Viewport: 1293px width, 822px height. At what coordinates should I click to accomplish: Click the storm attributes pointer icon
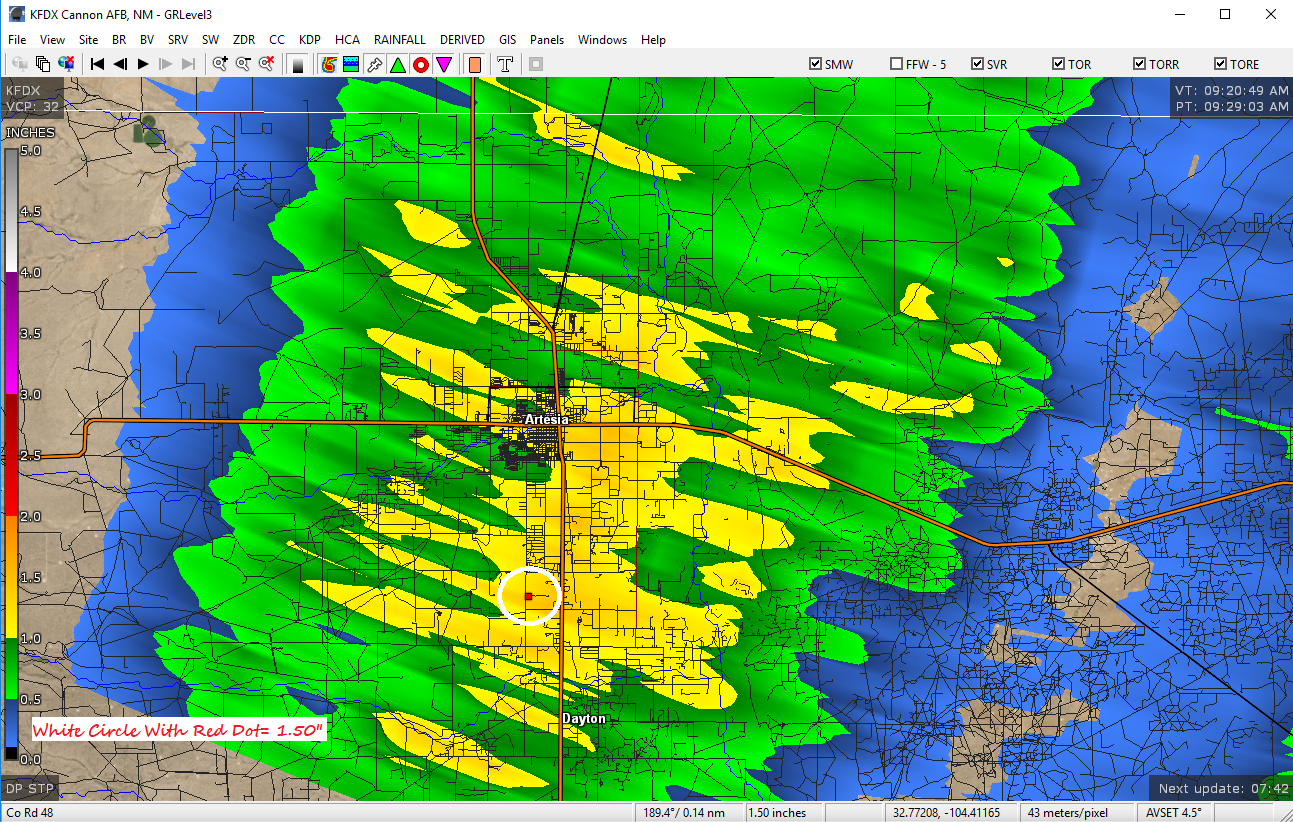tap(373, 64)
